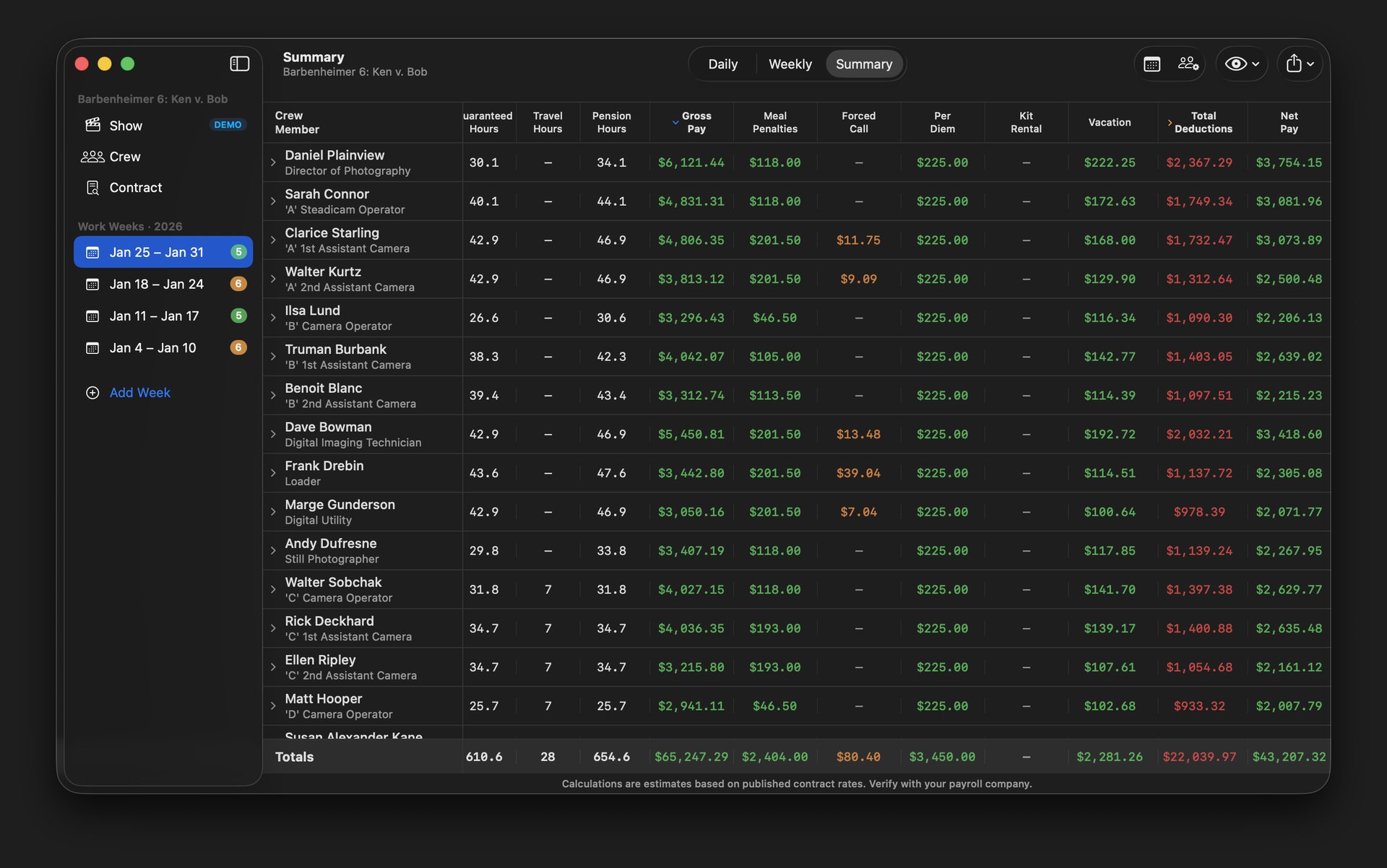Click the Add Week link
This screenshot has height=868, width=1387.
click(x=140, y=393)
